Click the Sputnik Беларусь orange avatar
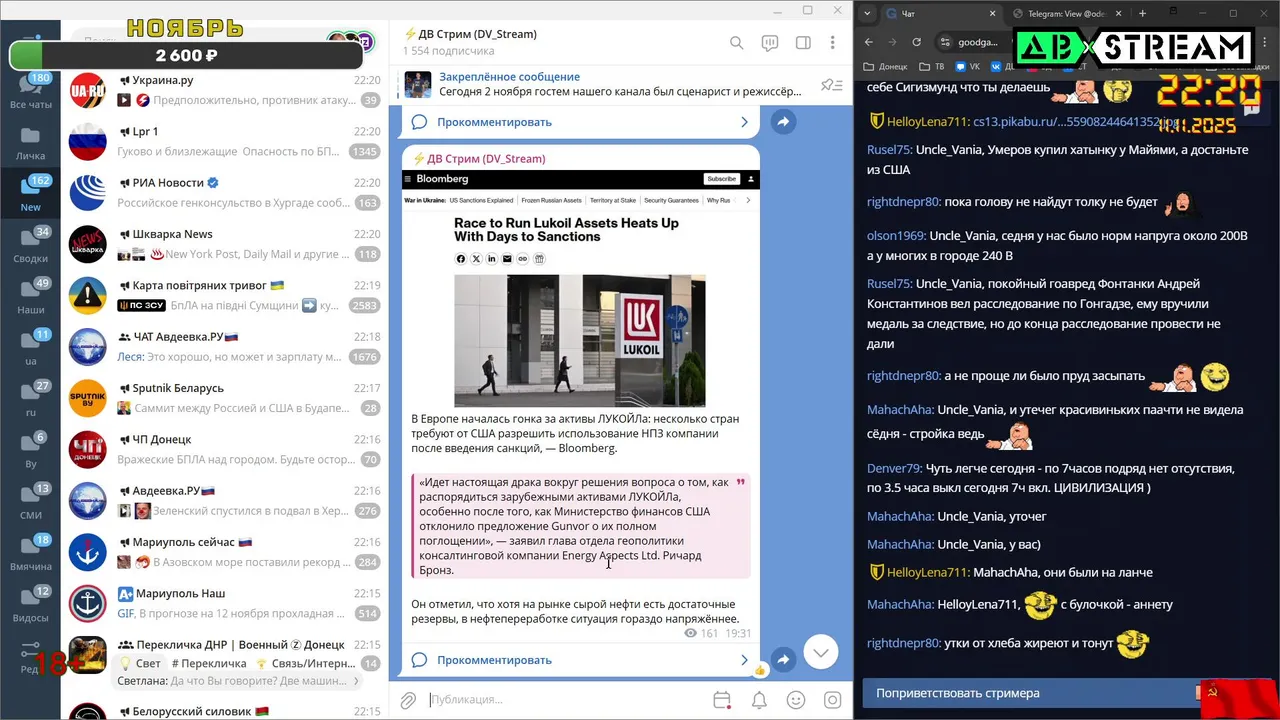 88,398
